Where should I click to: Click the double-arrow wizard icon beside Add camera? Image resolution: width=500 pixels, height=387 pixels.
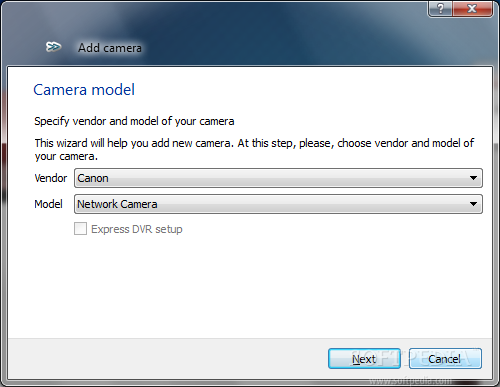(53, 47)
